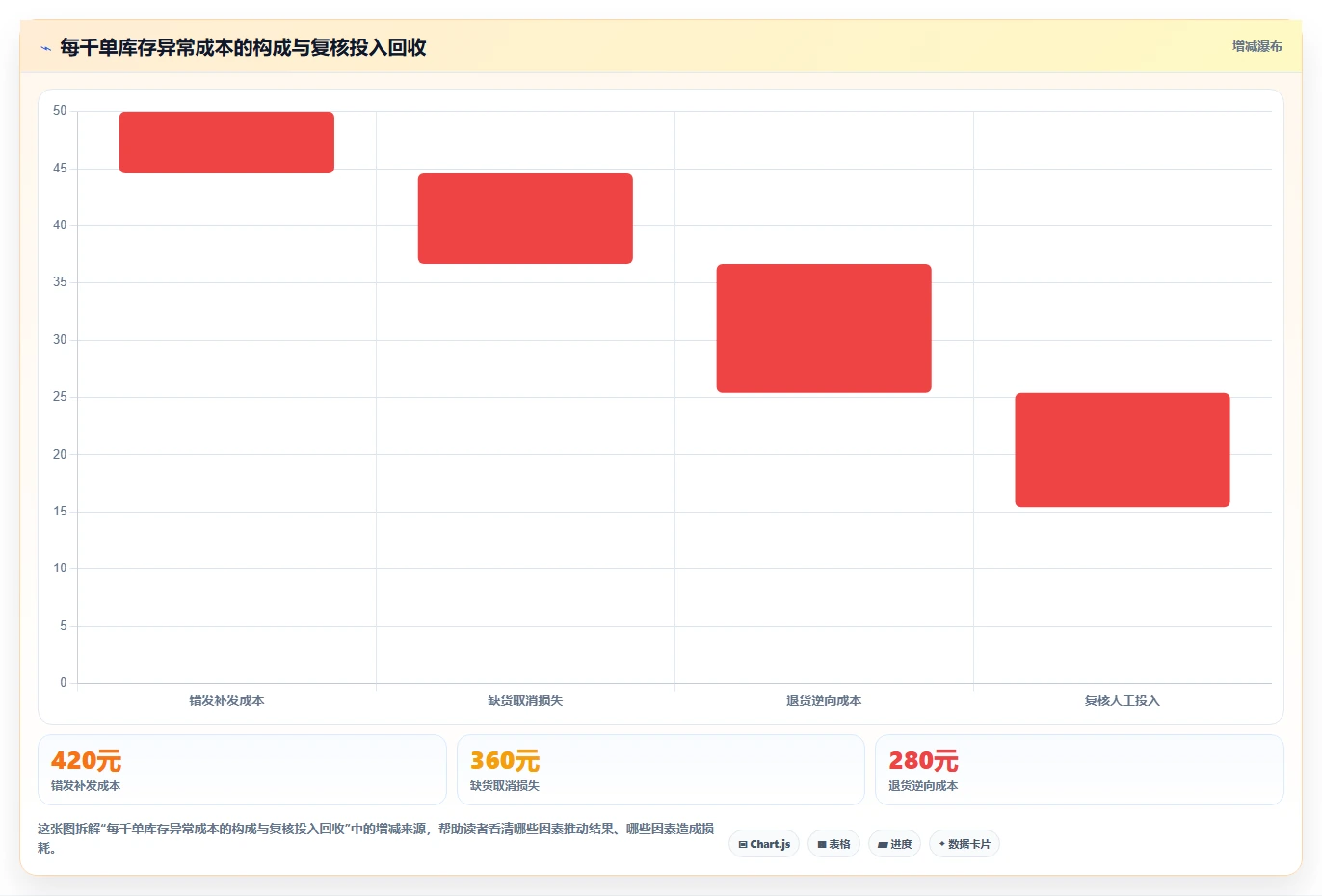Click the x-axis label 复核人工投入
The width and height of the screenshot is (1322, 896).
[1123, 700]
